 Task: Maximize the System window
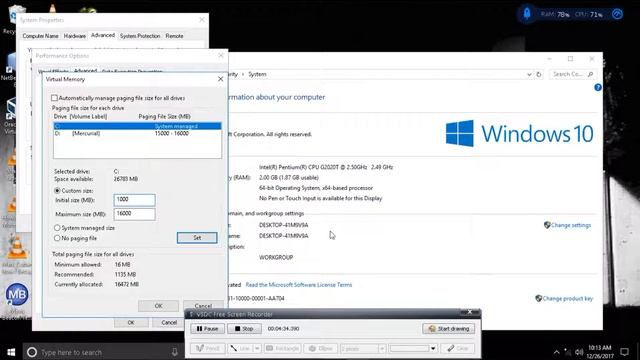click(571, 59)
